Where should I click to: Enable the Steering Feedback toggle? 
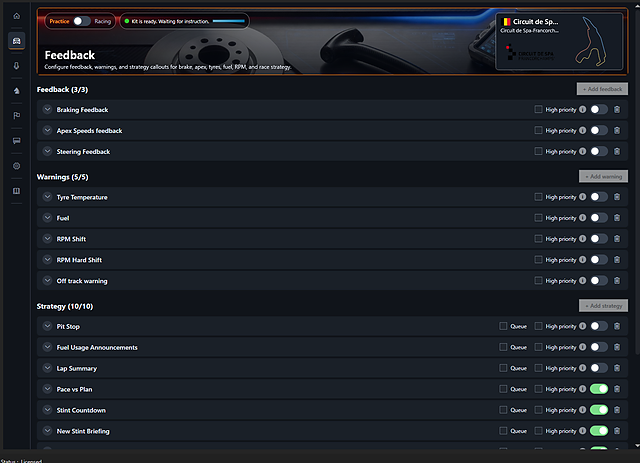(x=599, y=151)
